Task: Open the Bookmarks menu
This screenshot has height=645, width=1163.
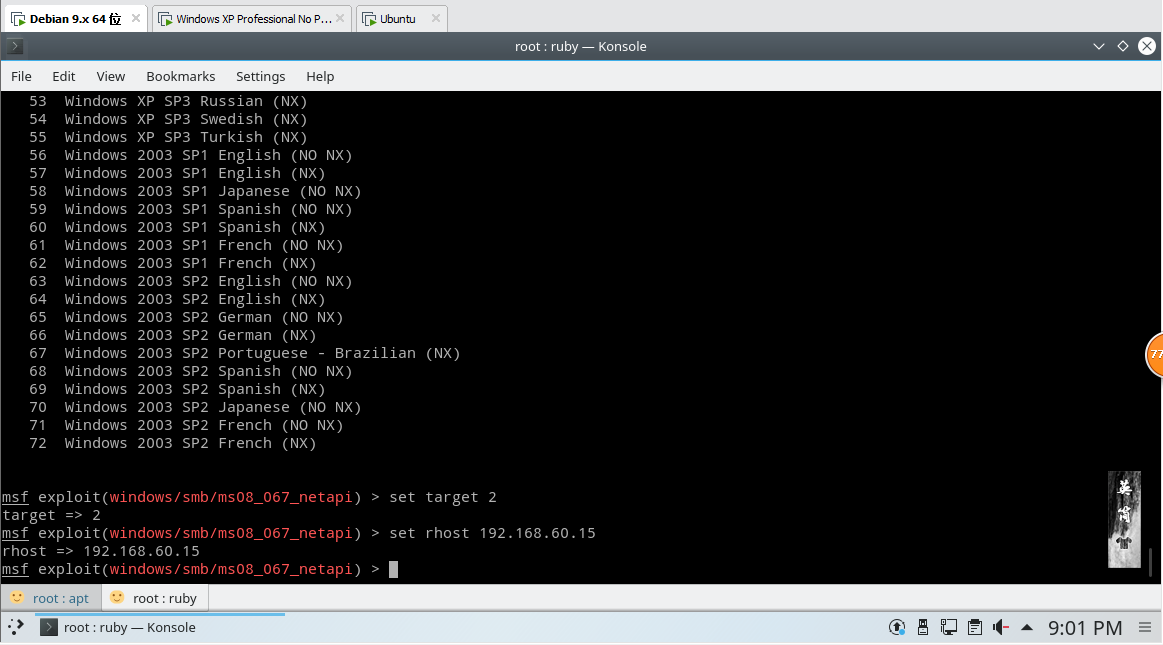Action: tap(180, 76)
